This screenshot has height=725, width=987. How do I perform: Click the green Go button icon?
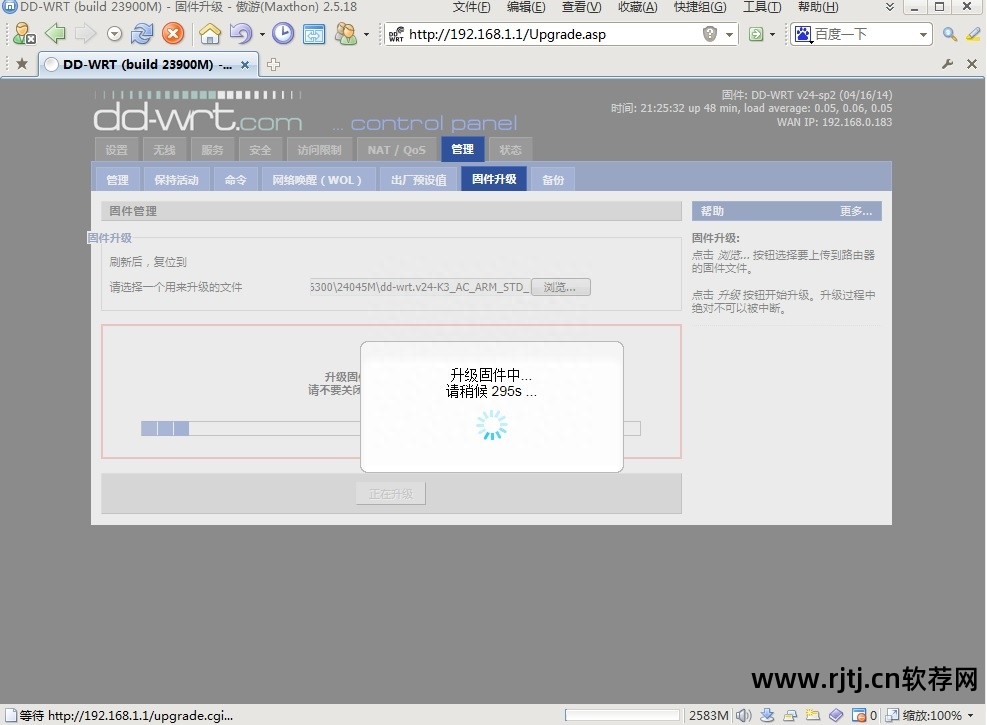click(756, 34)
